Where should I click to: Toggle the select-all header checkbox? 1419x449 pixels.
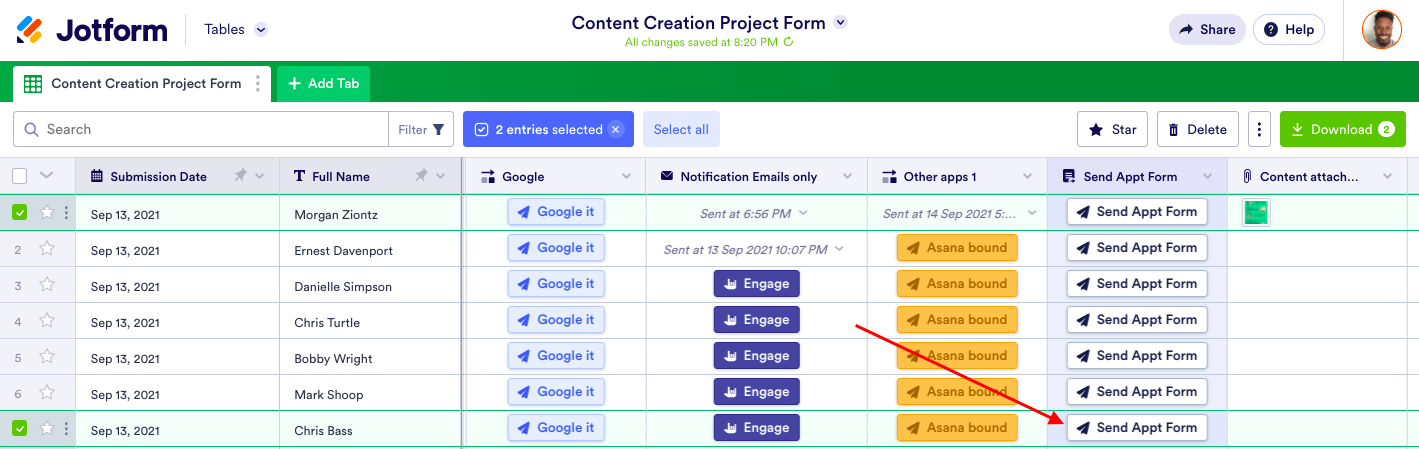20,176
